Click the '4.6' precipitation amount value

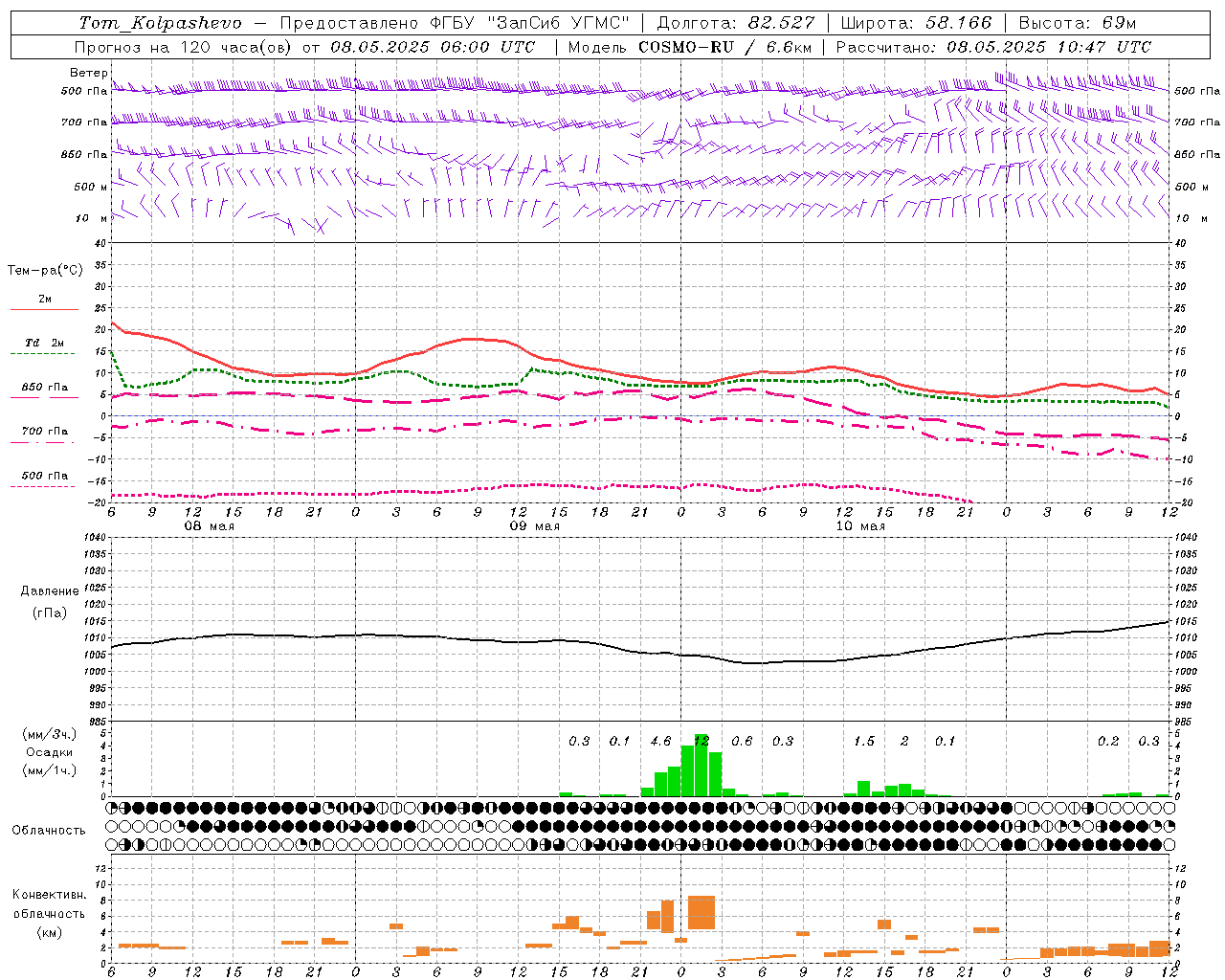[660, 741]
